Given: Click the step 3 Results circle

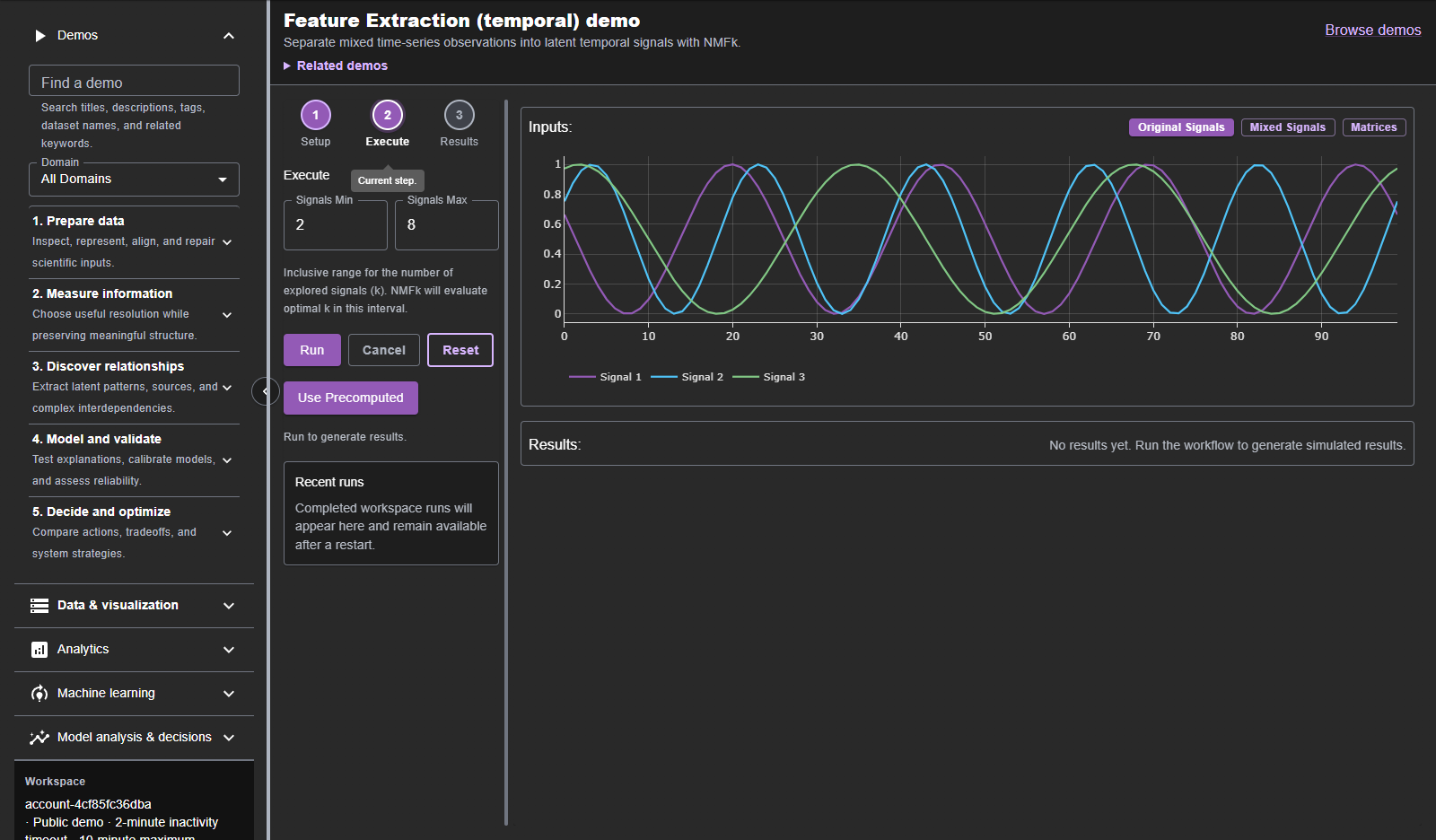Looking at the screenshot, I should coord(460,115).
